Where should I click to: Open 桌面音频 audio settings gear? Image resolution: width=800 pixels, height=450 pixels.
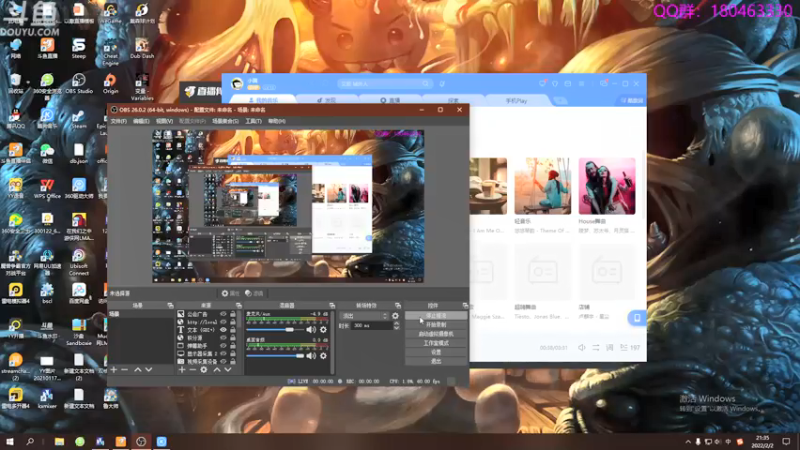pyautogui.click(x=323, y=356)
